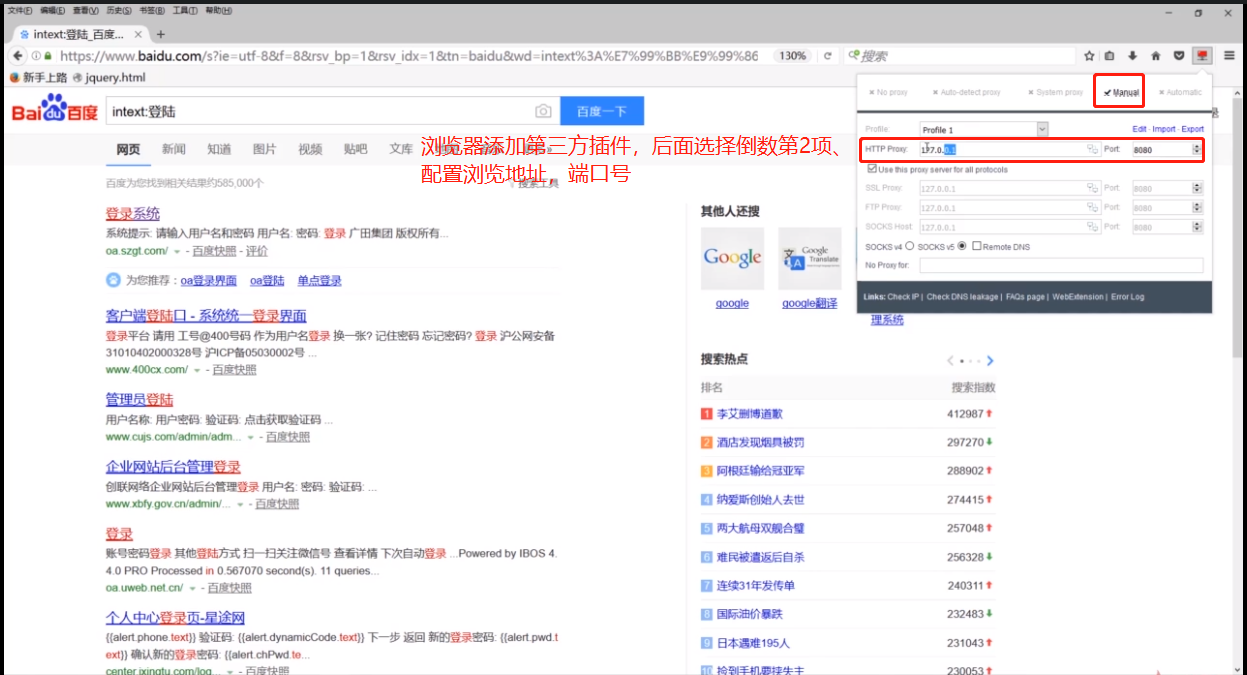The height and width of the screenshot is (675, 1247).
Task: Click the Import link in proxy panel
Action: pos(1164,129)
